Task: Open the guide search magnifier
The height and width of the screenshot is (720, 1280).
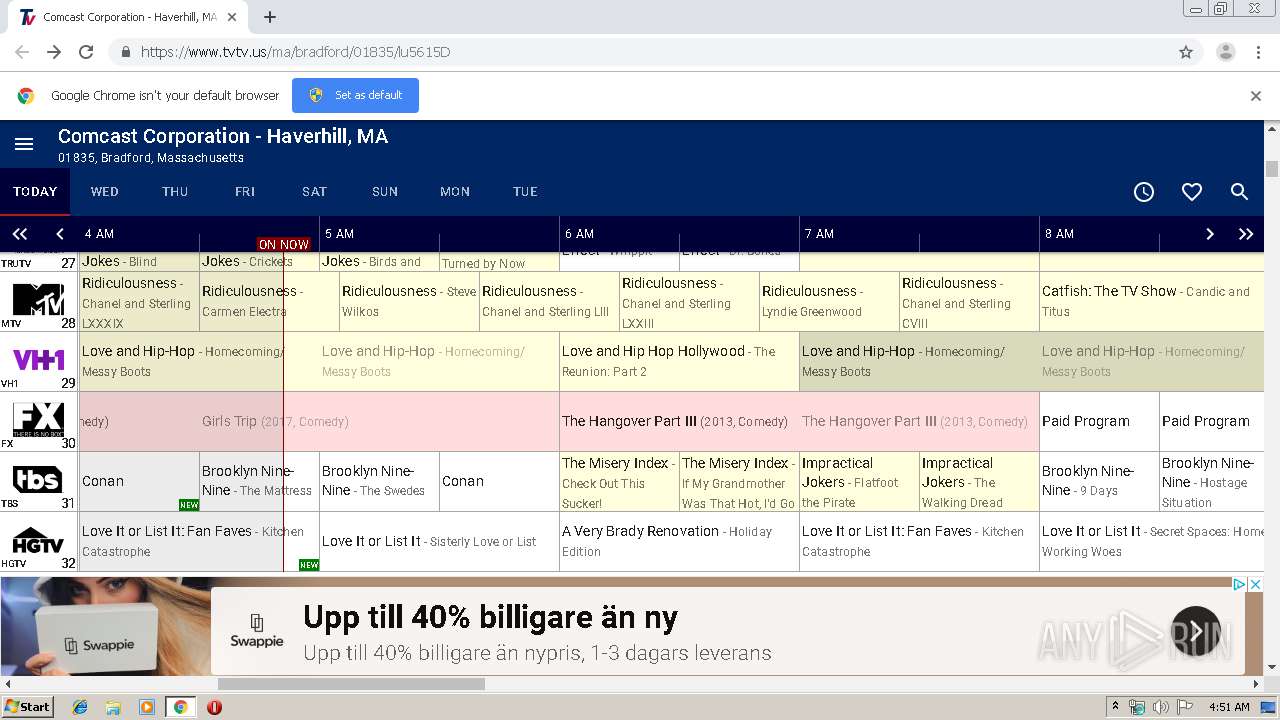Action: click(x=1240, y=192)
